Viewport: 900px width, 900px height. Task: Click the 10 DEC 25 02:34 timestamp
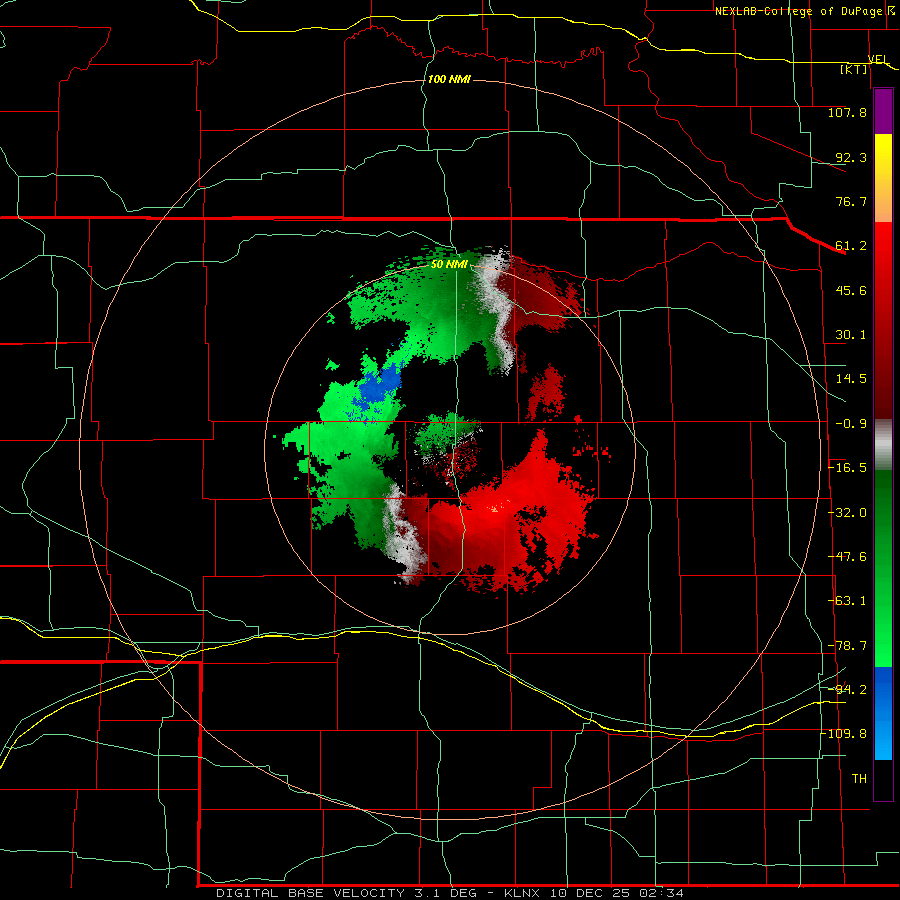point(616,893)
